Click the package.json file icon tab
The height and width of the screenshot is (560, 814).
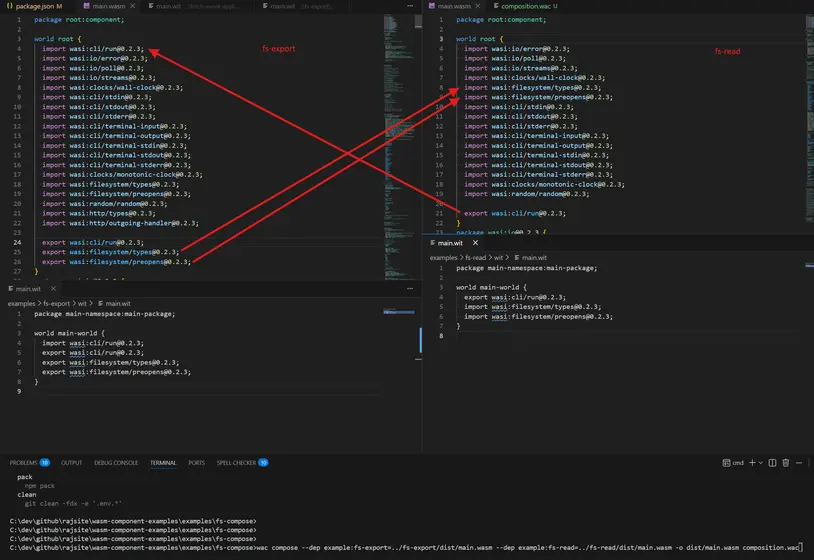click(9, 7)
